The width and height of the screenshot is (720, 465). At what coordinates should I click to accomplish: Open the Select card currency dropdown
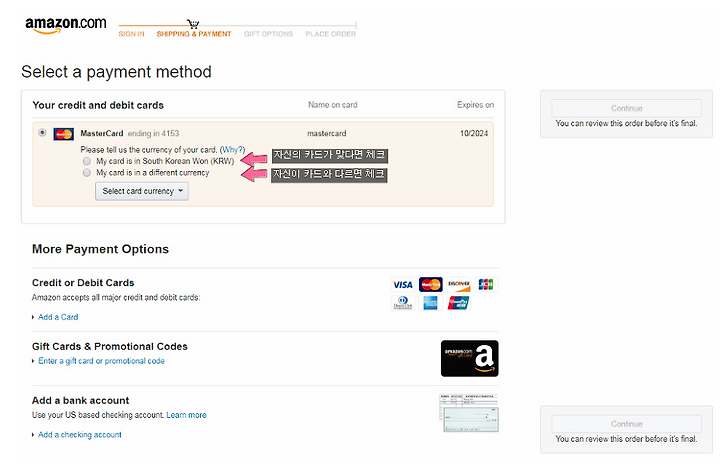point(142,191)
